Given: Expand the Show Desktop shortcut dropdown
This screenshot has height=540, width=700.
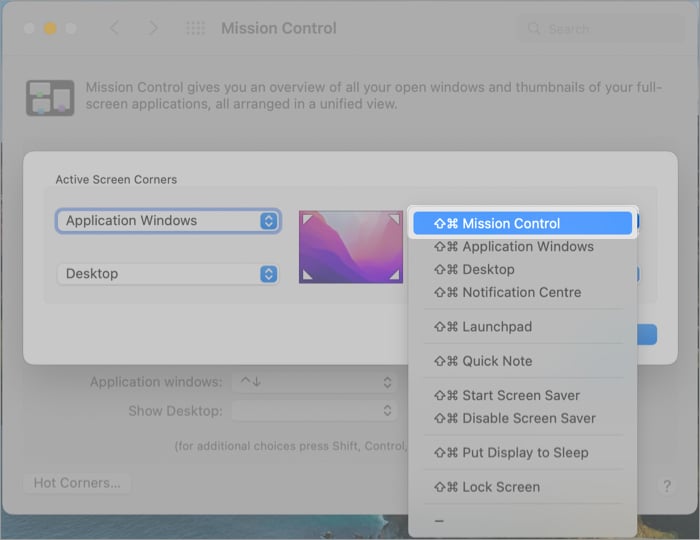Looking at the screenshot, I should click(314, 411).
